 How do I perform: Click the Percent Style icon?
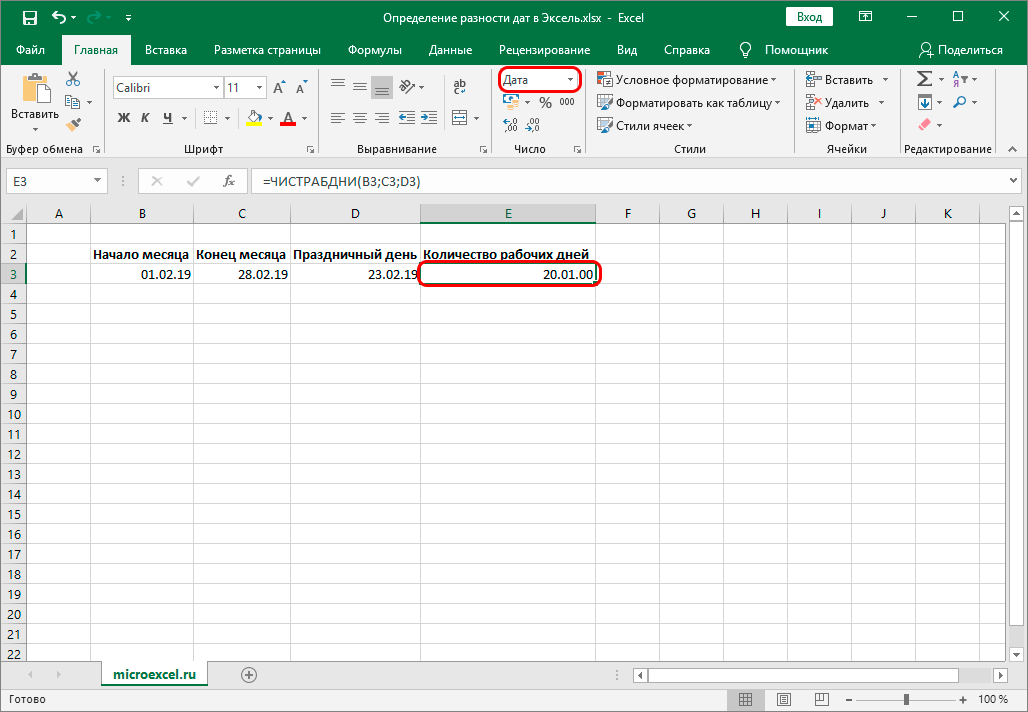point(545,102)
